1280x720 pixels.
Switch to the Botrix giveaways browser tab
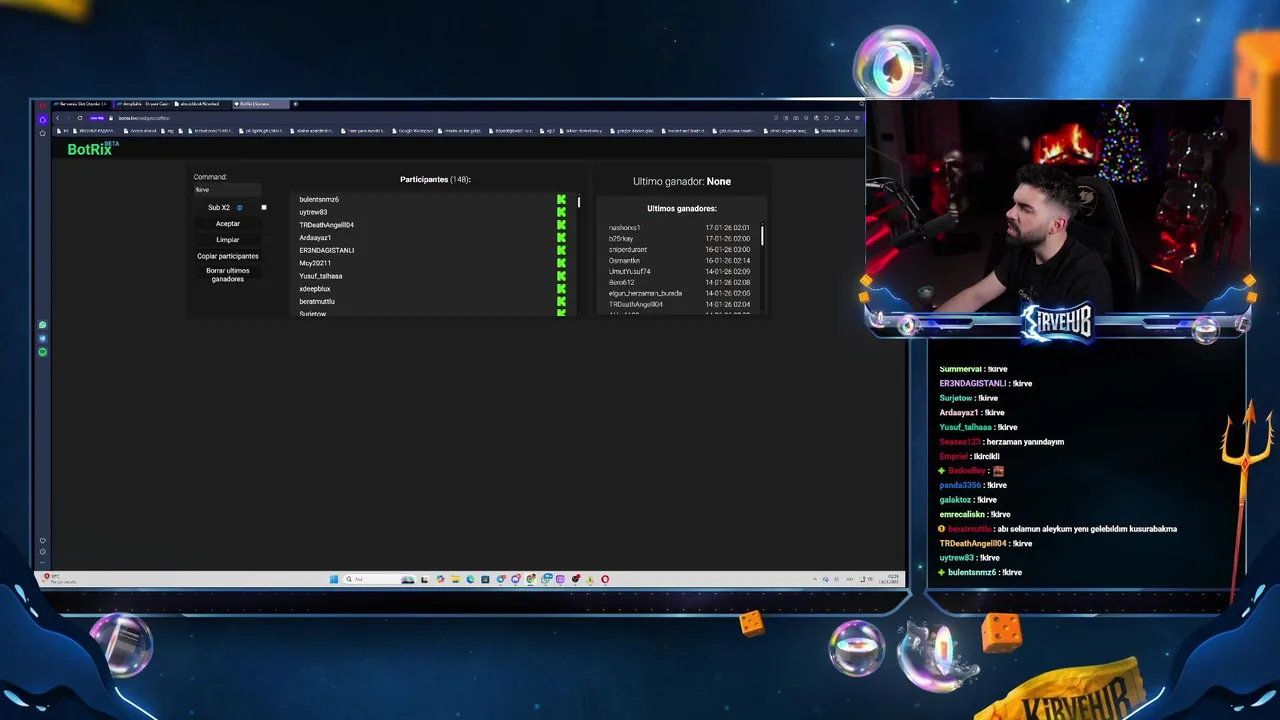point(260,104)
